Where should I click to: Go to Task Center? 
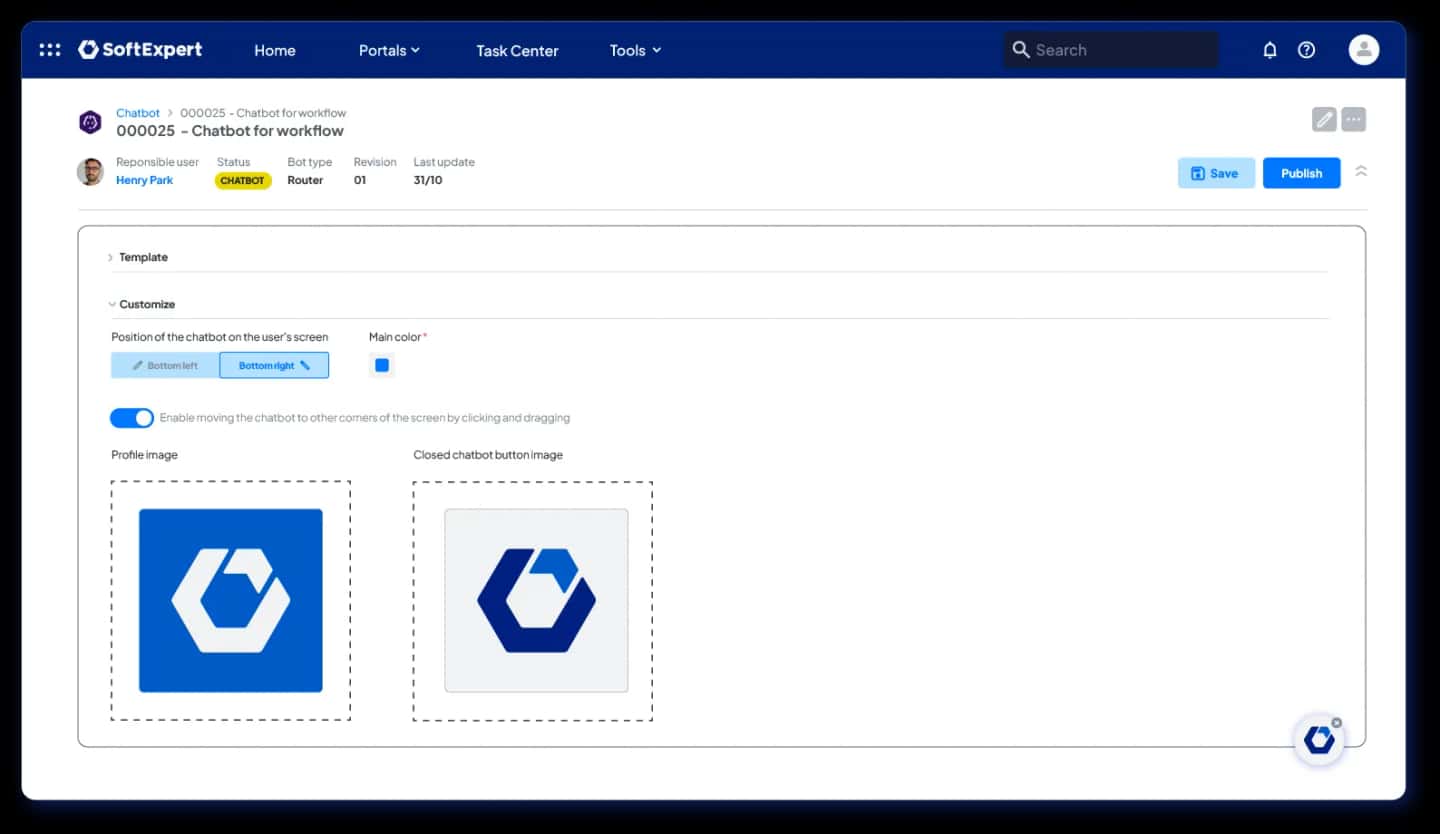point(517,50)
